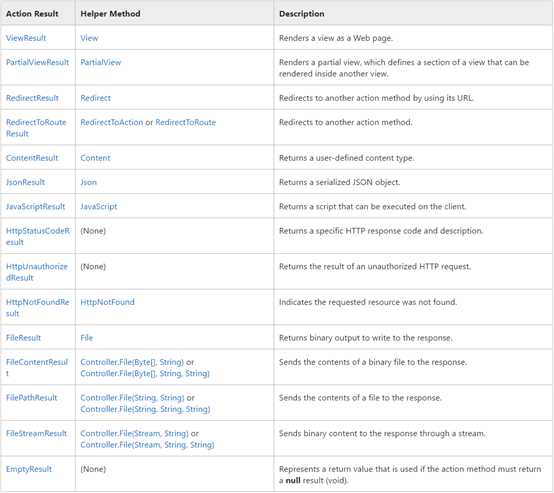Open the FileResult link
Screen dimensions: 554x493
pyautogui.click(x=23, y=338)
